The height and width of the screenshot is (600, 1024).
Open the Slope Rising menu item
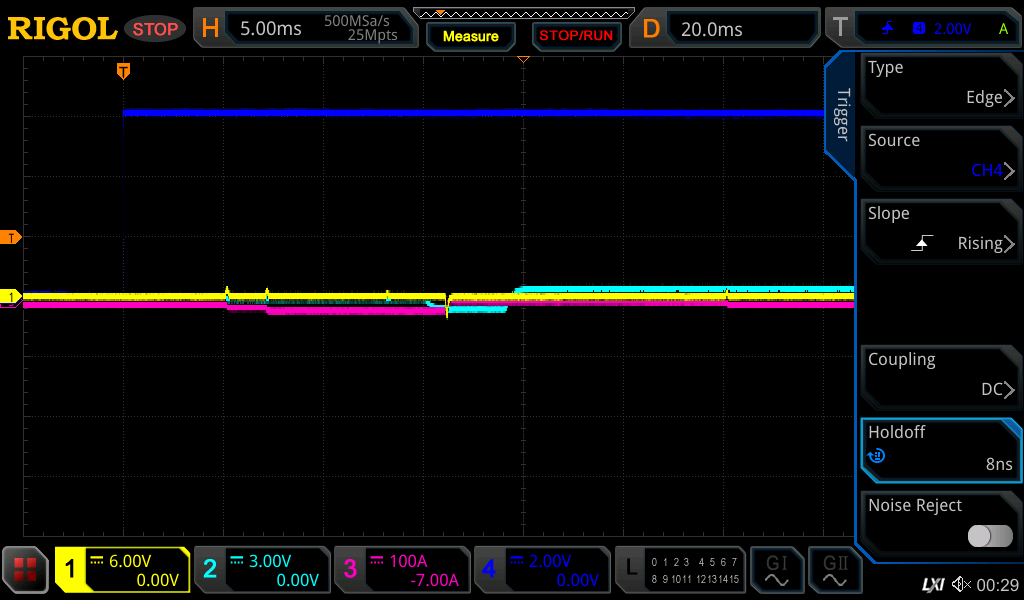point(940,230)
